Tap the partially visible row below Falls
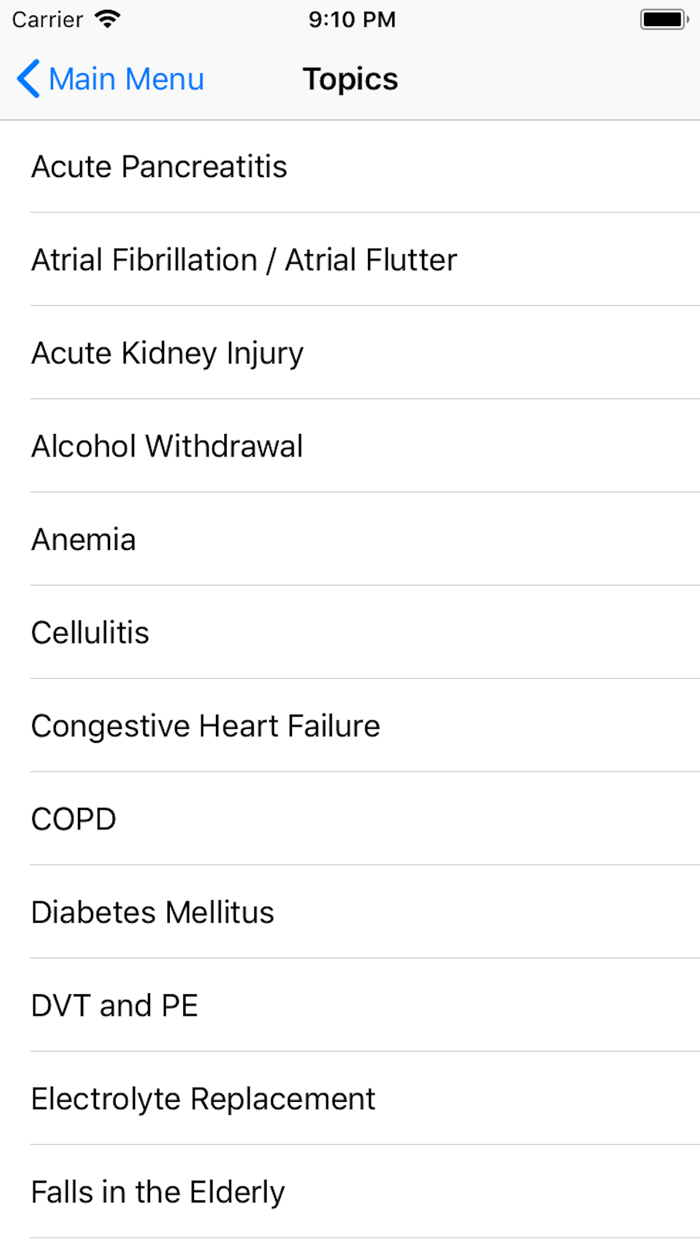This screenshot has height=1244, width=700. click(350, 1241)
